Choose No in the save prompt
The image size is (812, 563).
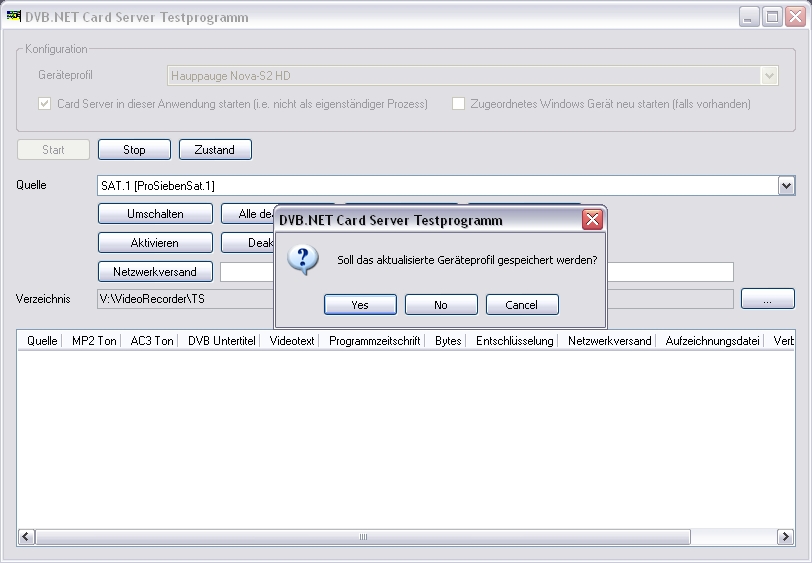(441, 305)
